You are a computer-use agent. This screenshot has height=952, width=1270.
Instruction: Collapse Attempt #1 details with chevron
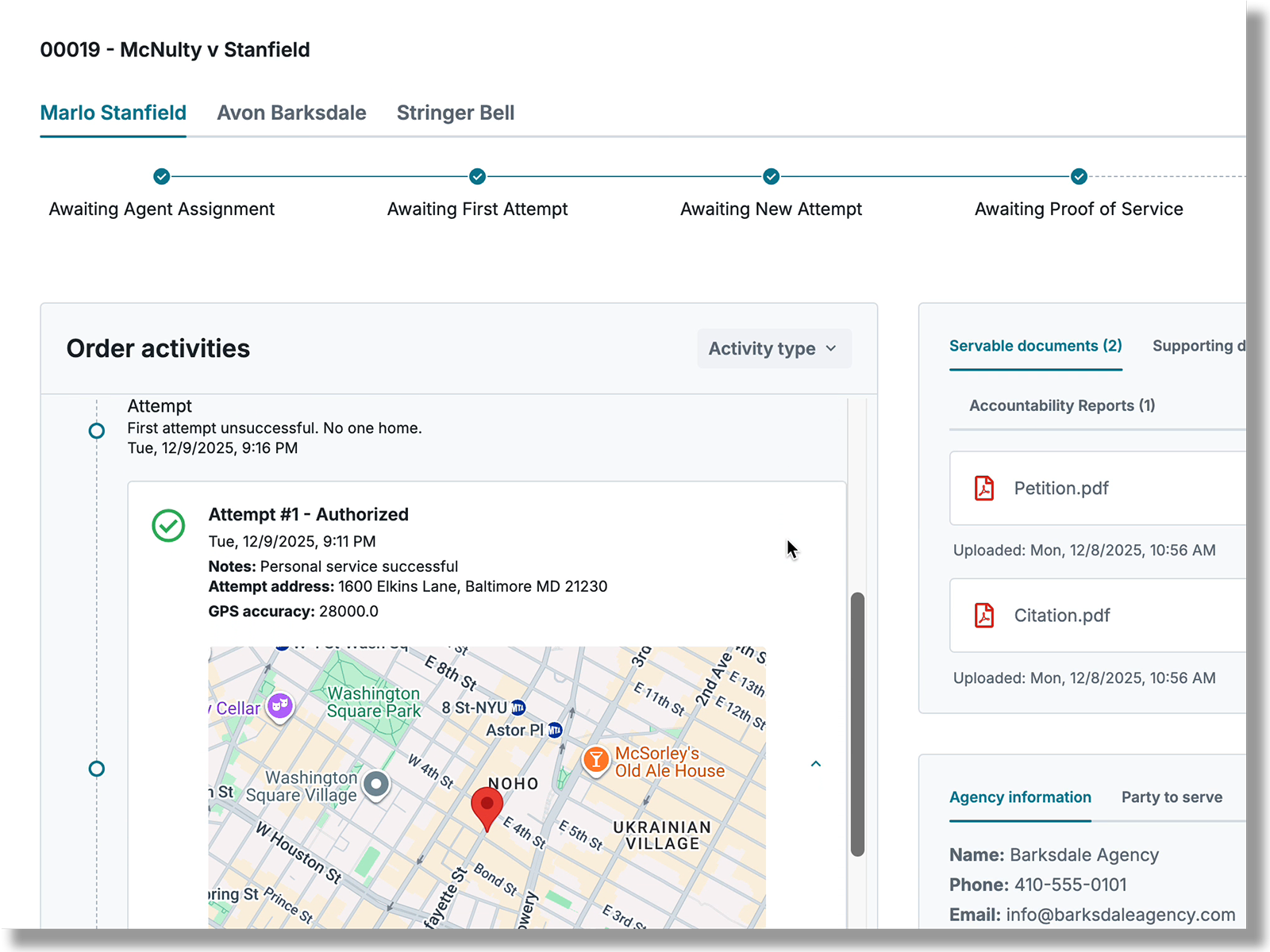815,763
